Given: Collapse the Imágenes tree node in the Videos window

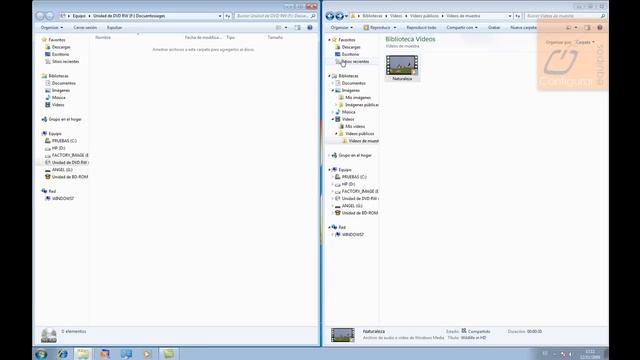Looking at the screenshot, I should point(333,91).
